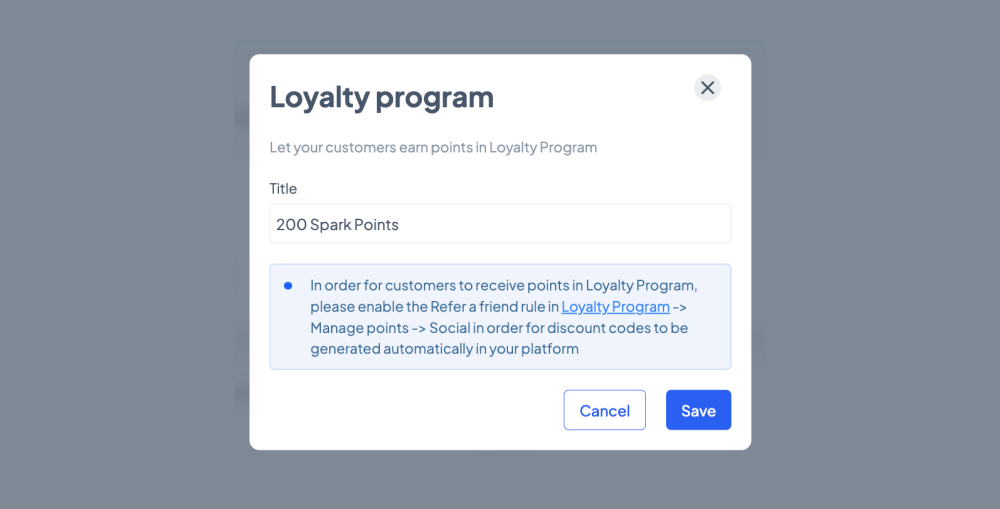Click the blue info dot in notice
The image size is (1000, 509).
(288, 286)
